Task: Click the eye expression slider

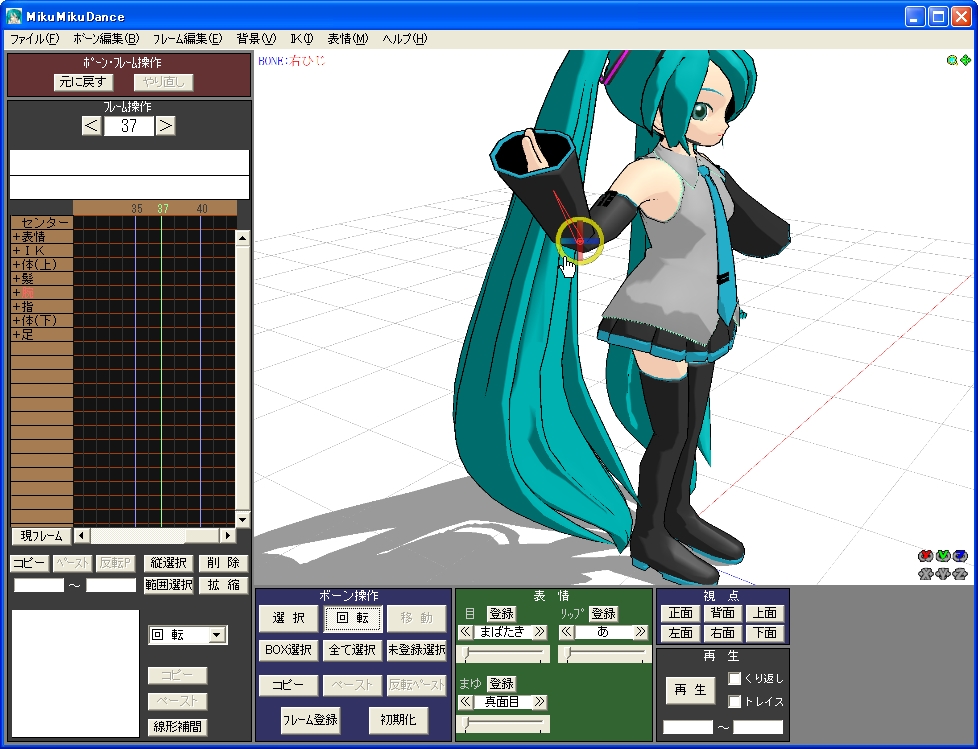Action: coord(503,654)
